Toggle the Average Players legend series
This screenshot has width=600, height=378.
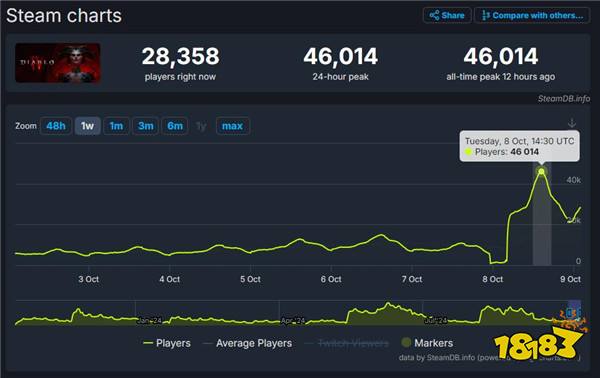[248, 343]
